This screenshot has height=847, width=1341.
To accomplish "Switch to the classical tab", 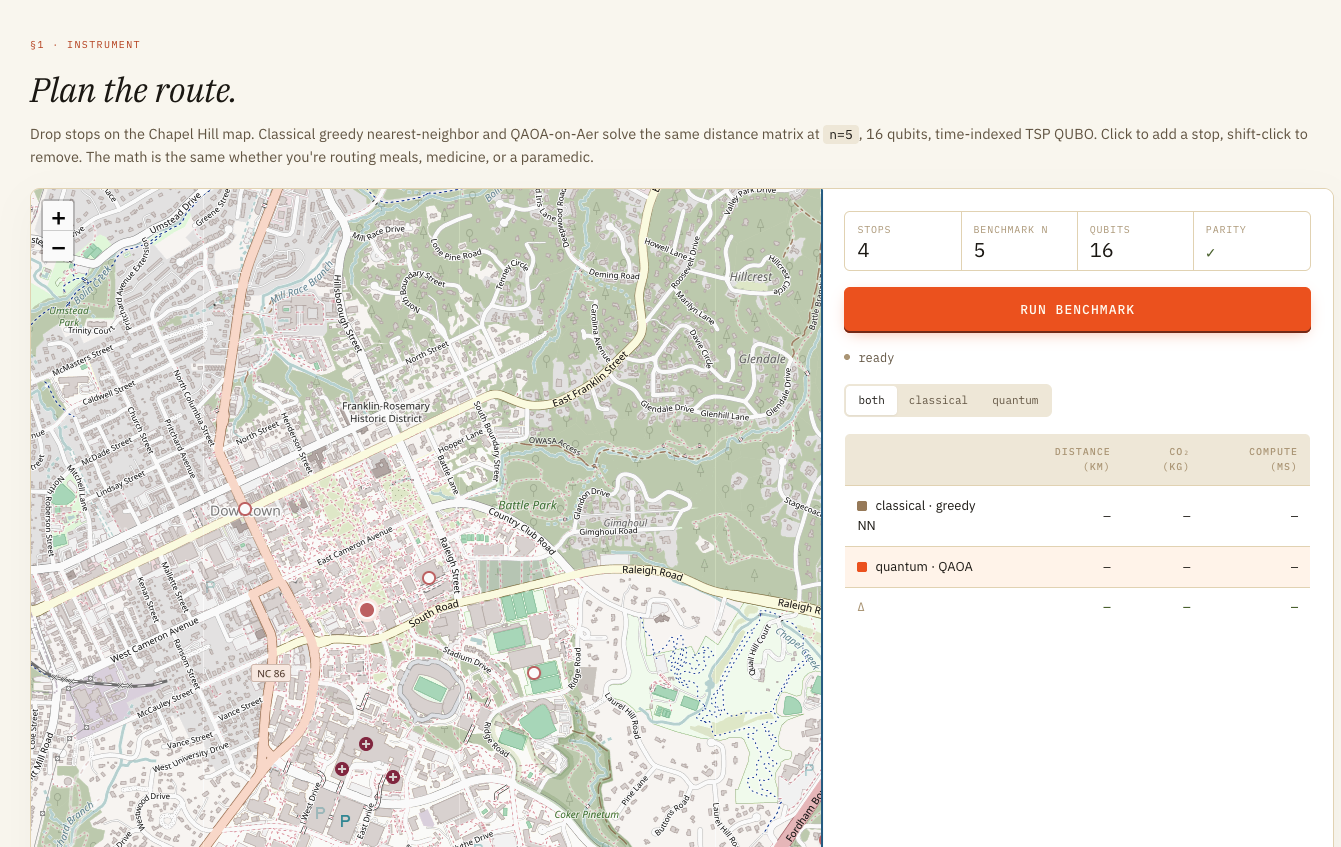I will (x=938, y=400).
